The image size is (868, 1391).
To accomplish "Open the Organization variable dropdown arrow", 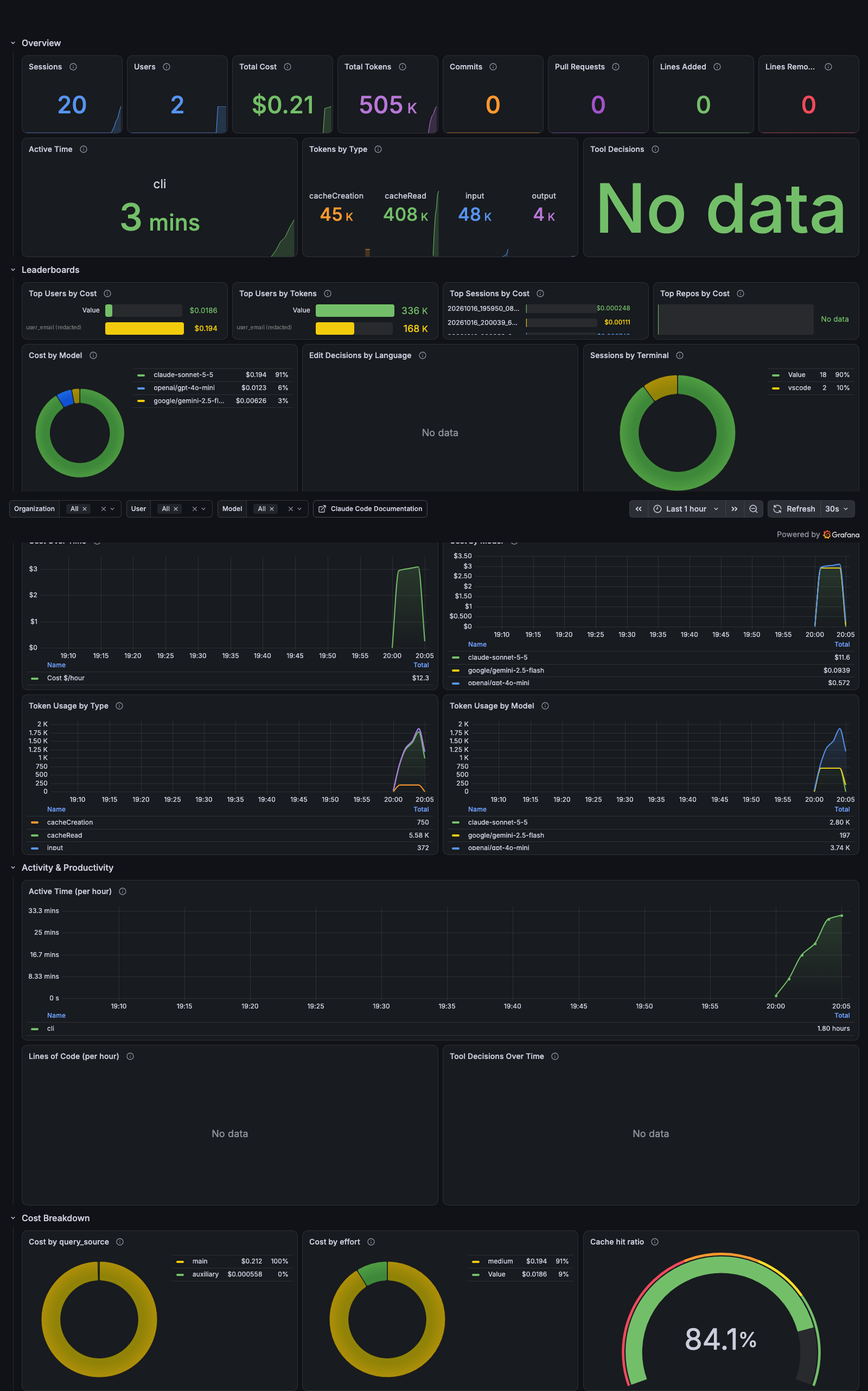I will pos(112,509).
